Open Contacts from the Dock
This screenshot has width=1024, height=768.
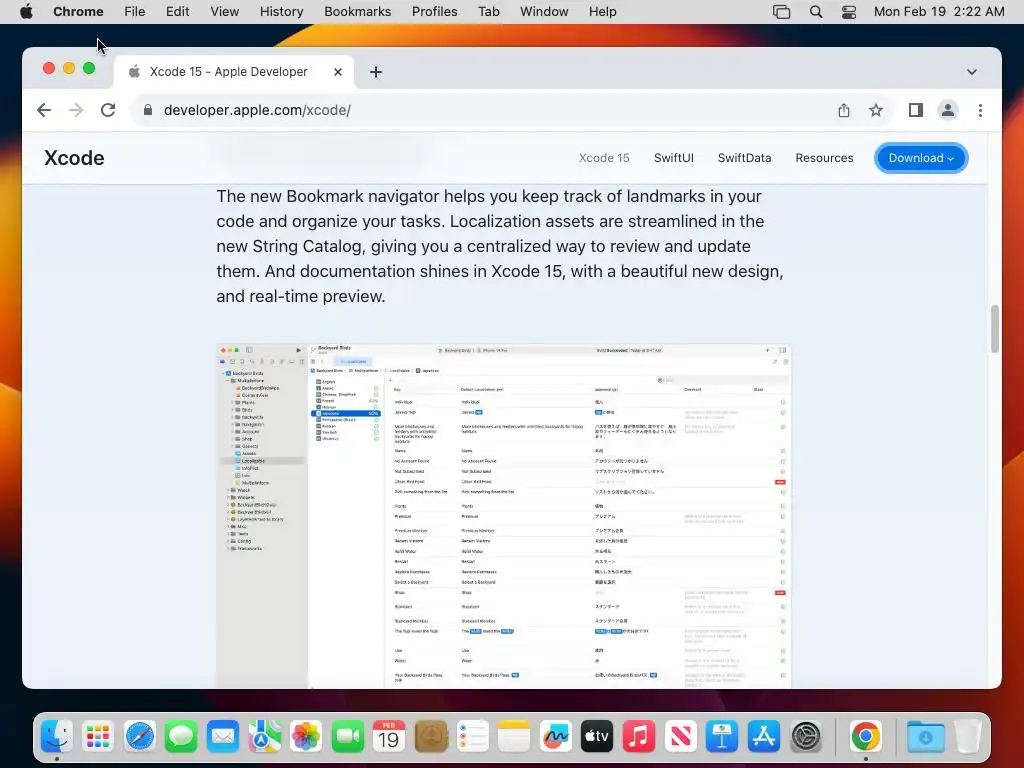point(431,737)
